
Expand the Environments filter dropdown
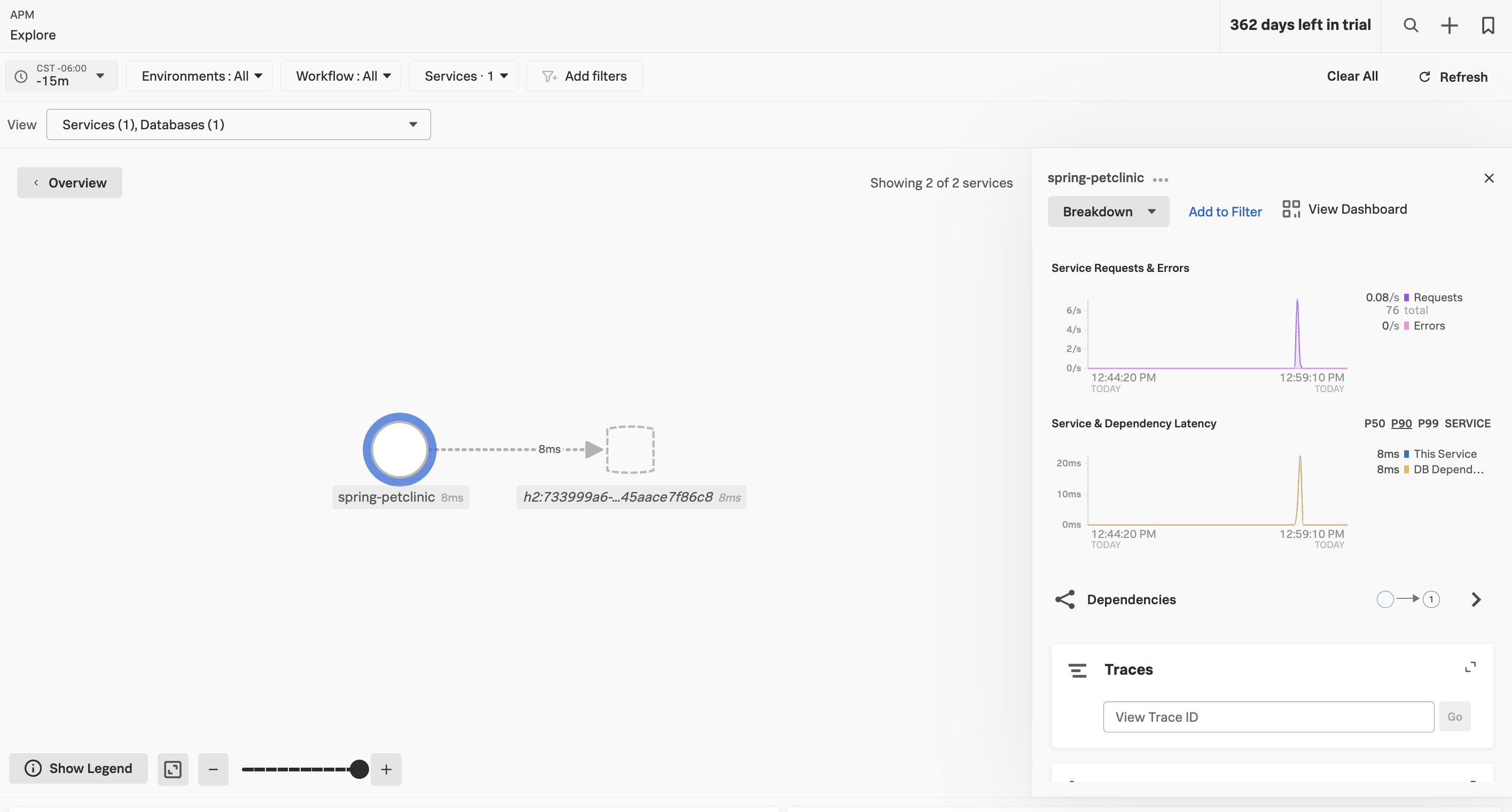point(200,75)
